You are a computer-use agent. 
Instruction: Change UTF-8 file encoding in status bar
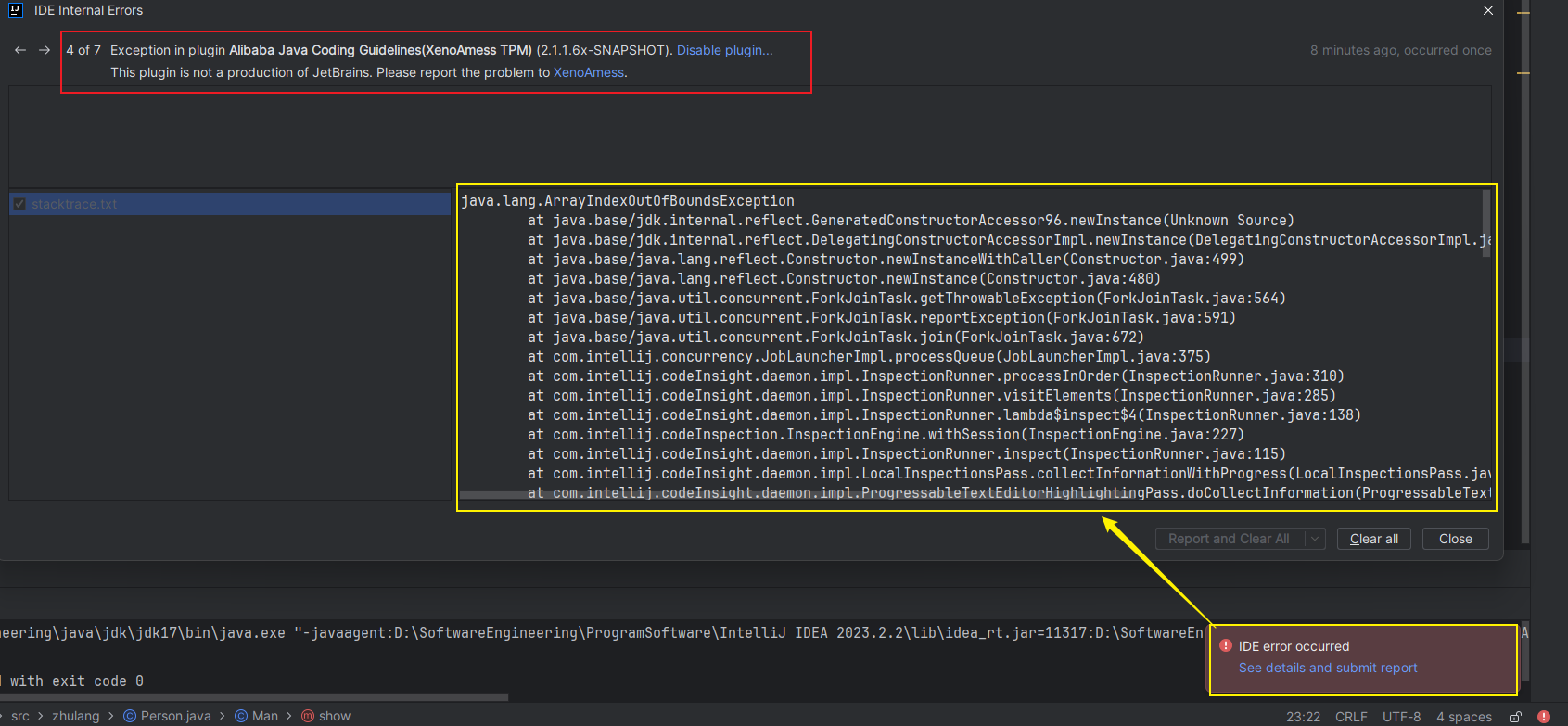pos(1401,717)
